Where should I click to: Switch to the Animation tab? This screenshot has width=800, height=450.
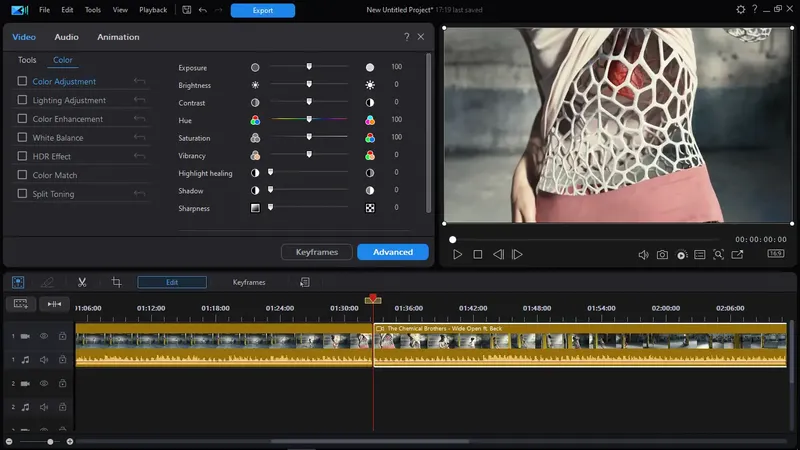coord(118,37)
